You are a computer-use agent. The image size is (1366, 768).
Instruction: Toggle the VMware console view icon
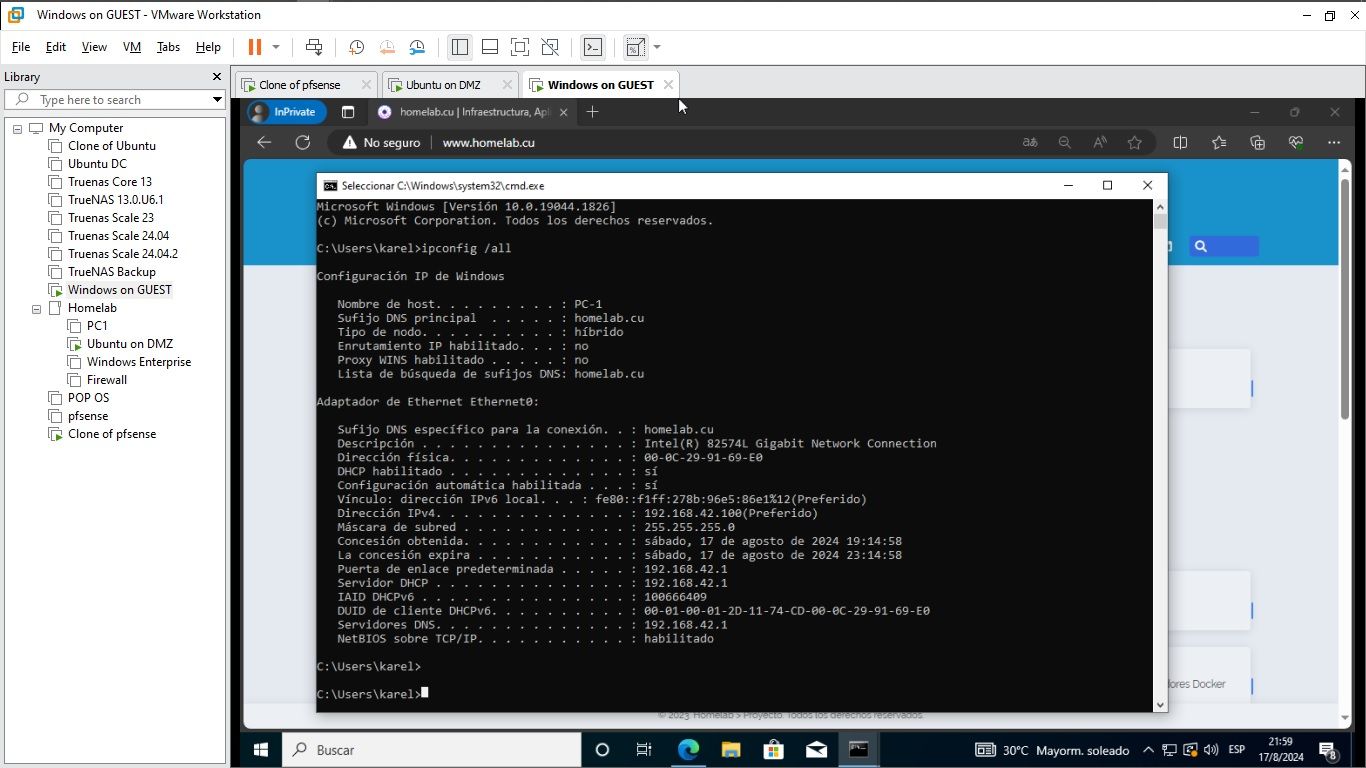(x=593, y=47)
